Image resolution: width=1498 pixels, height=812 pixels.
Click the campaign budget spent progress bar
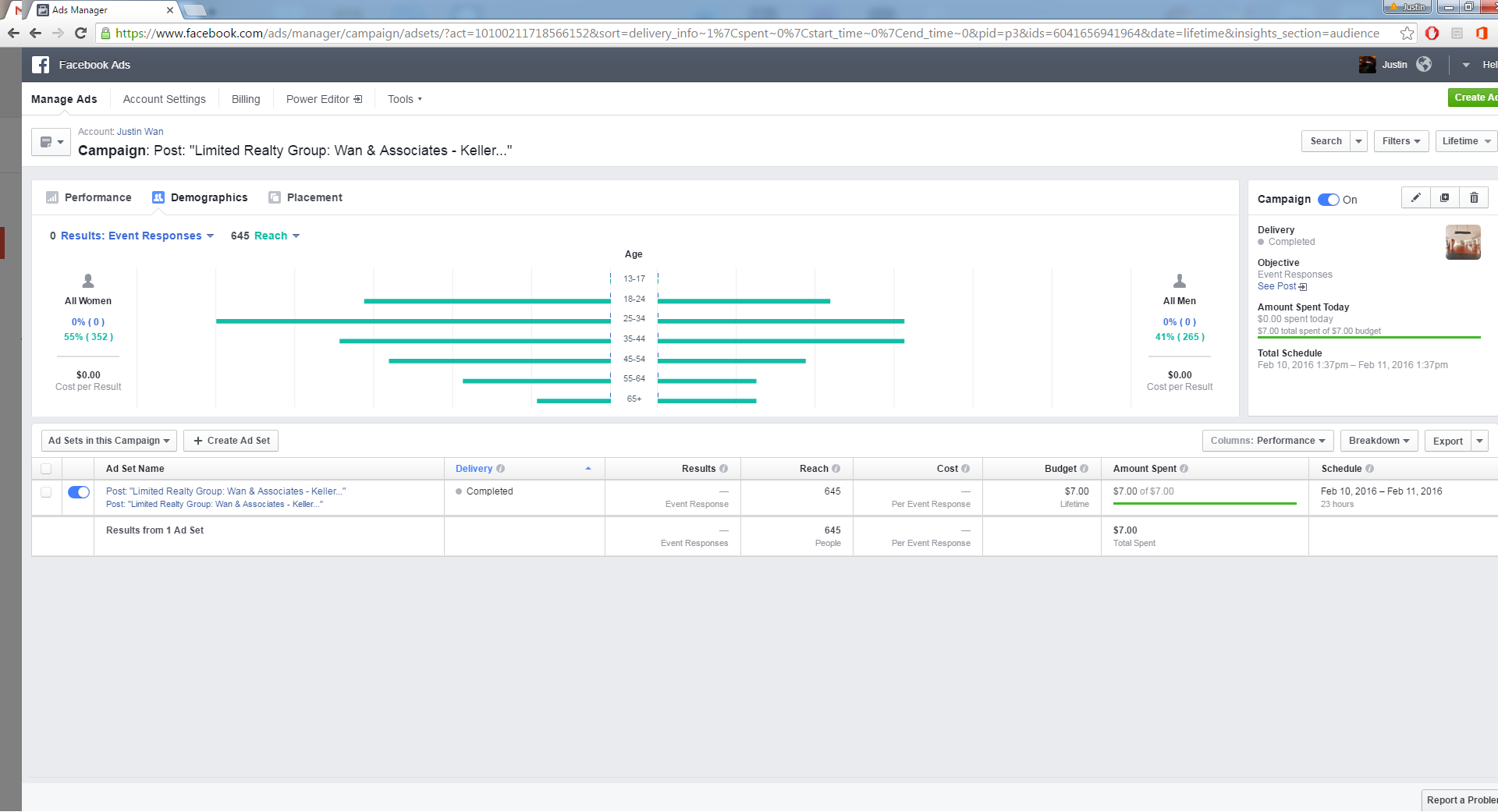(x=1368, y=338)
